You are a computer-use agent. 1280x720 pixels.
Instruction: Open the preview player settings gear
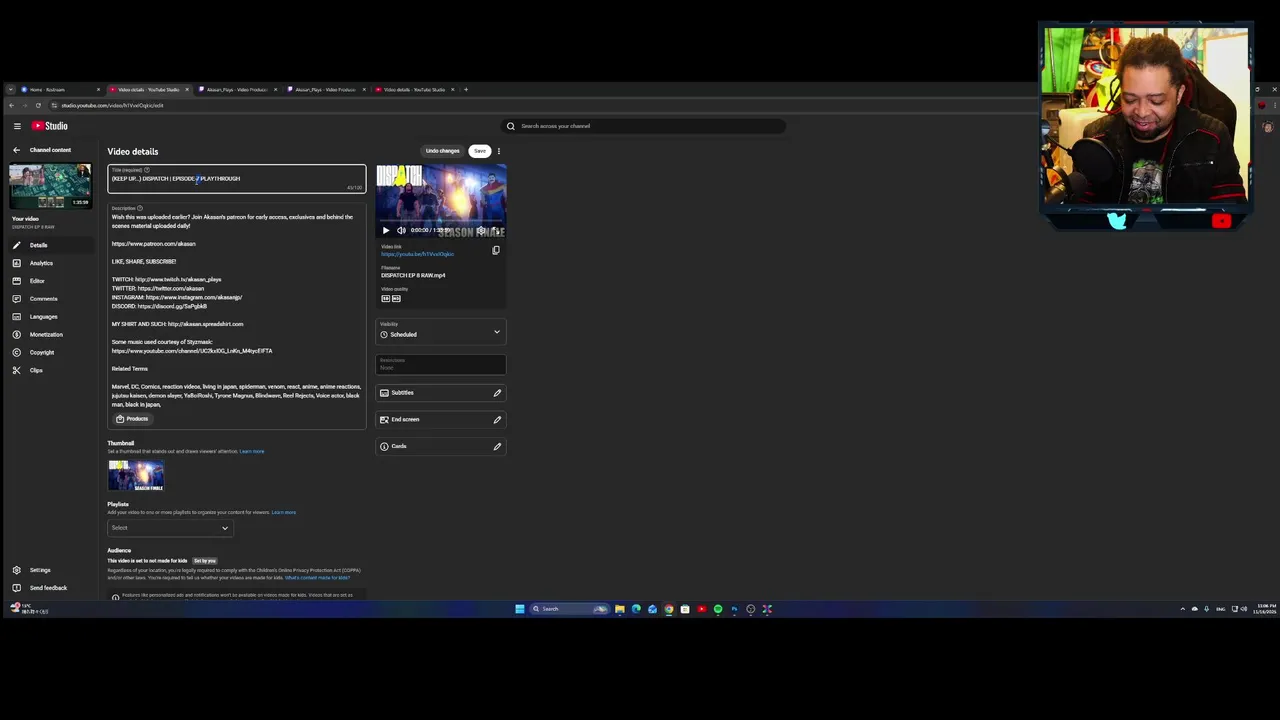tap(481, 230)
